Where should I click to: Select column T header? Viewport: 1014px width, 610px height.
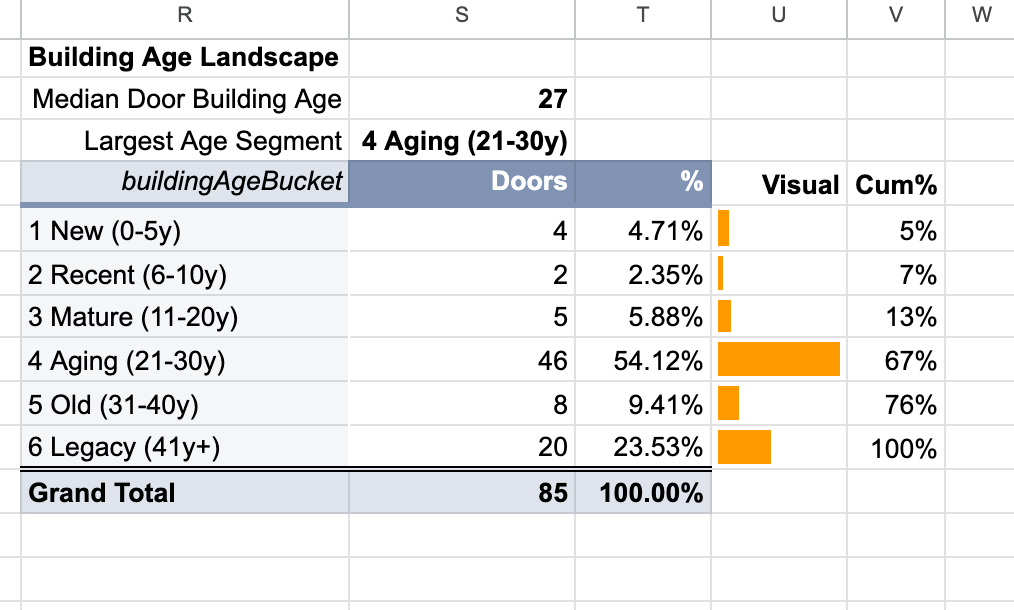tap(643, 16)
